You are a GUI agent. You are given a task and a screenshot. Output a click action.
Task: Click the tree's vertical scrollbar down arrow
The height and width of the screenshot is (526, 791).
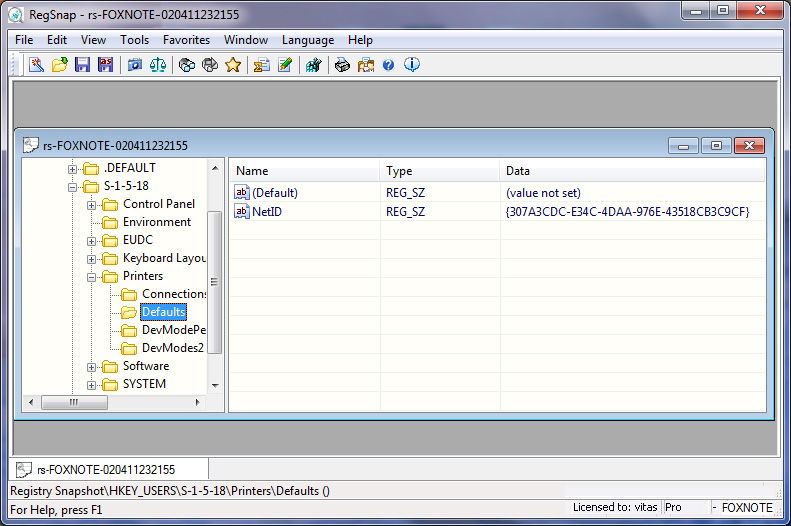point(215,385)
